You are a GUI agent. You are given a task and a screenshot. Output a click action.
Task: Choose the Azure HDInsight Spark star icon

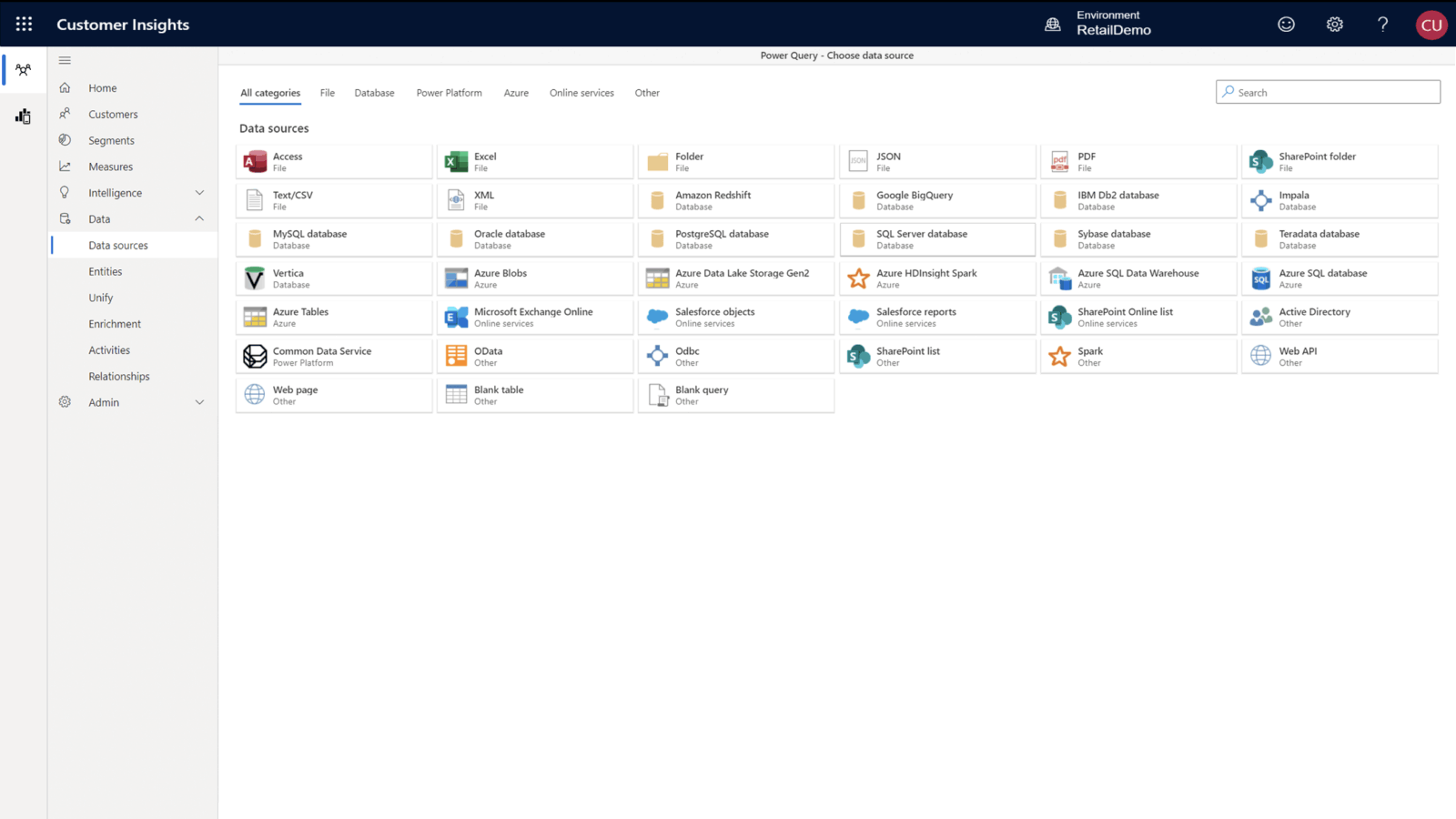tap(858, 278)
